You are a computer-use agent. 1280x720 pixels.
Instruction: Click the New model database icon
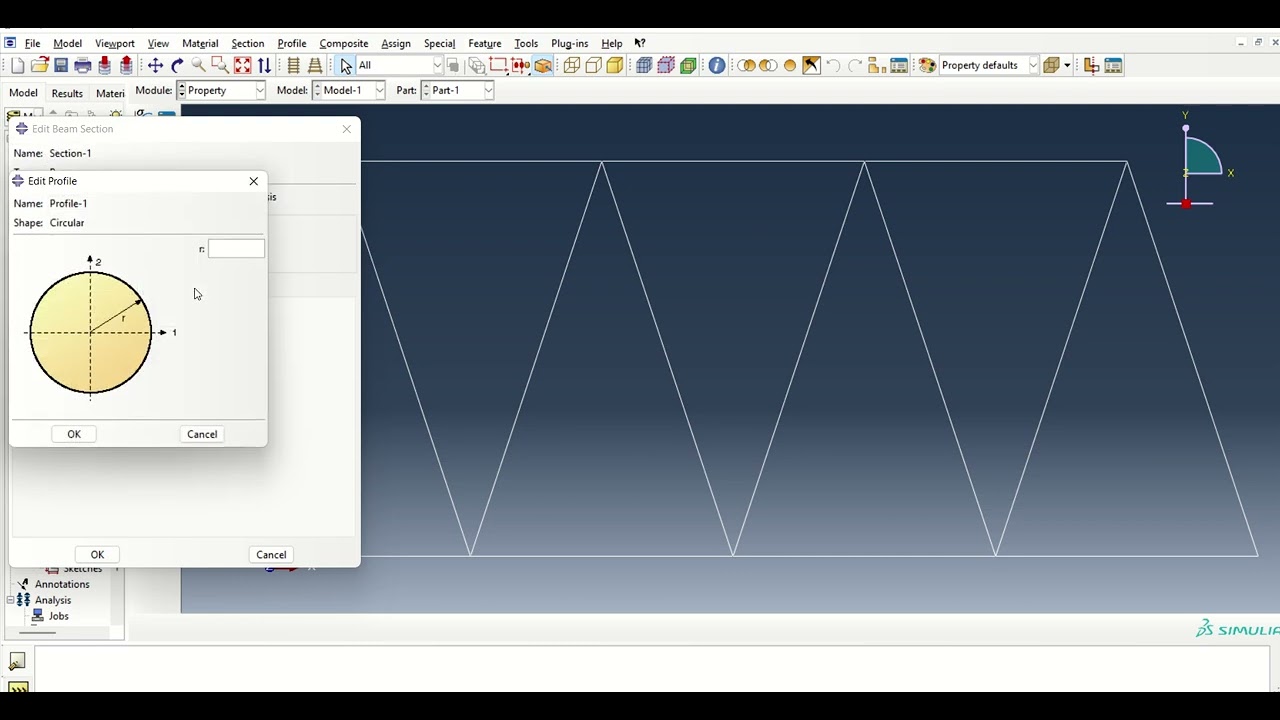[x=17, y=66]
